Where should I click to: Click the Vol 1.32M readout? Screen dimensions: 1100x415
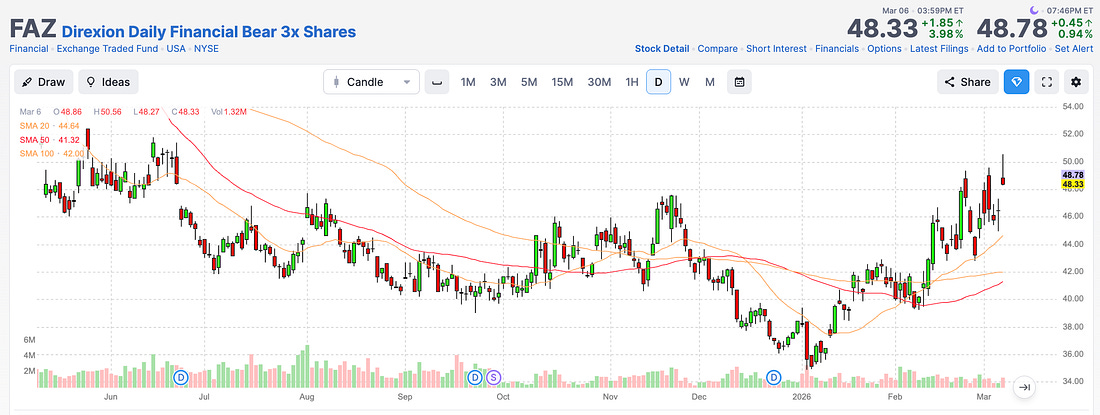229,111
